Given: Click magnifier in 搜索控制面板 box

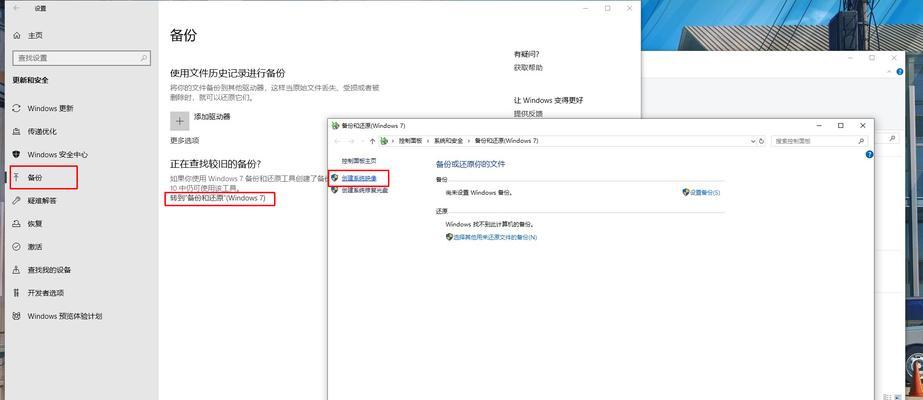Looking at the screenshot, I should click(861, 141).
